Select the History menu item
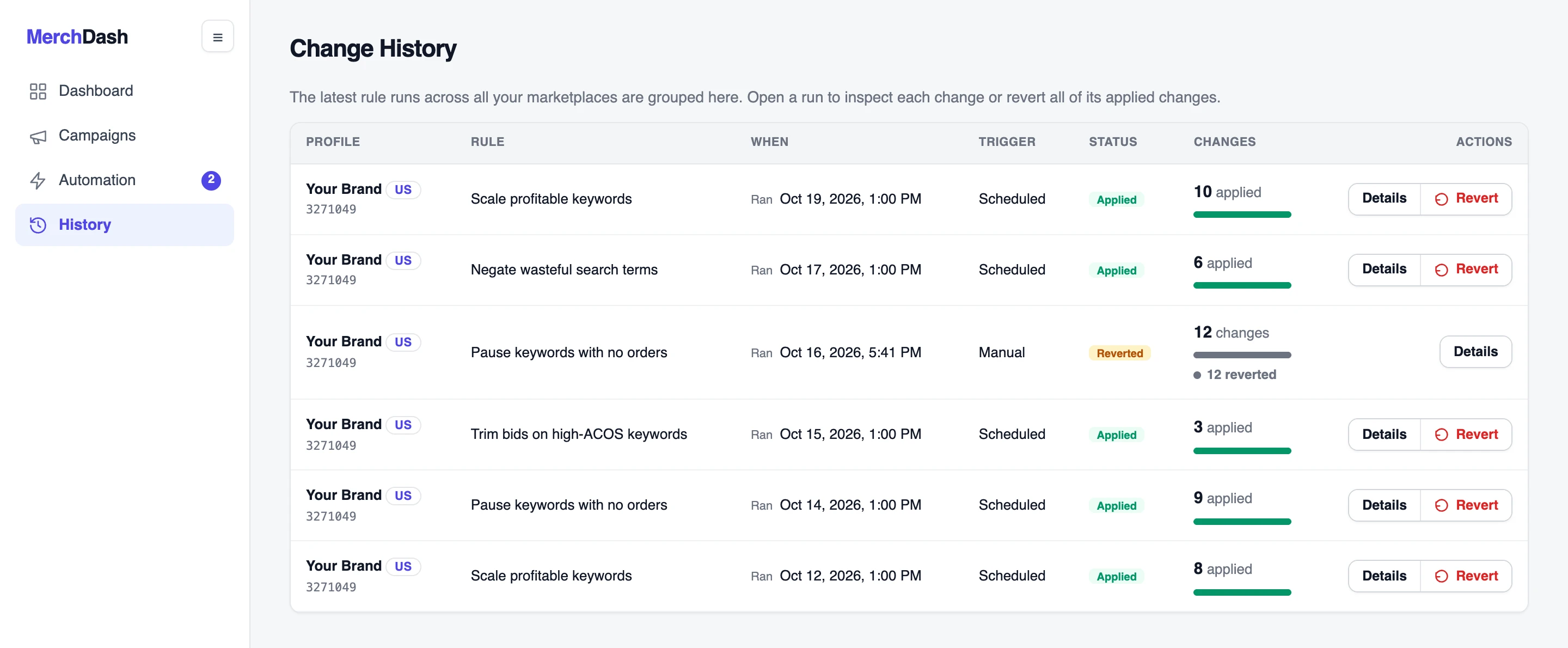 pyautogui.click(x=124, y=225)
